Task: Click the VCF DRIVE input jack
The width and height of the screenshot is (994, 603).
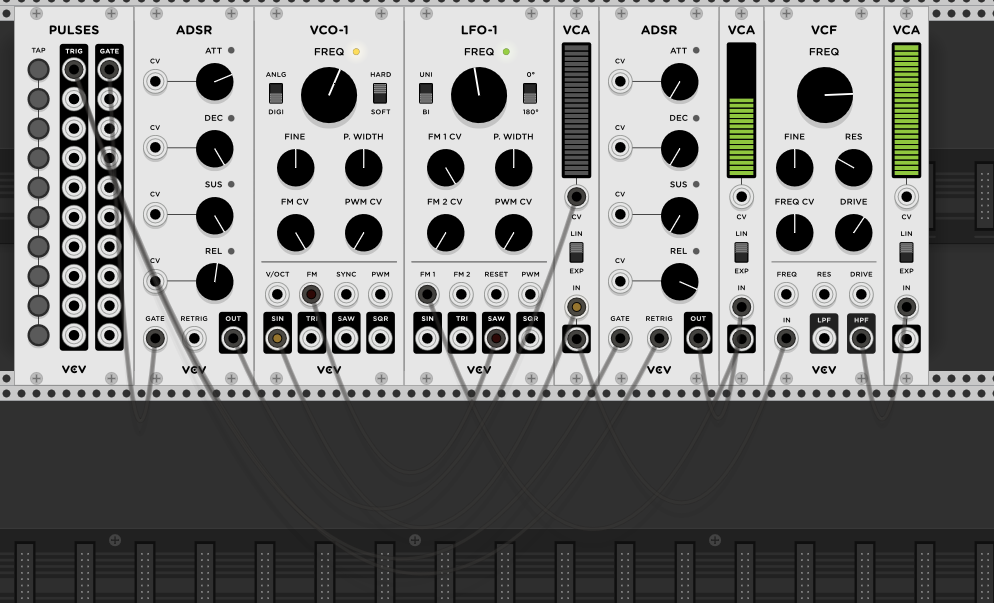Action: (861, 294)
